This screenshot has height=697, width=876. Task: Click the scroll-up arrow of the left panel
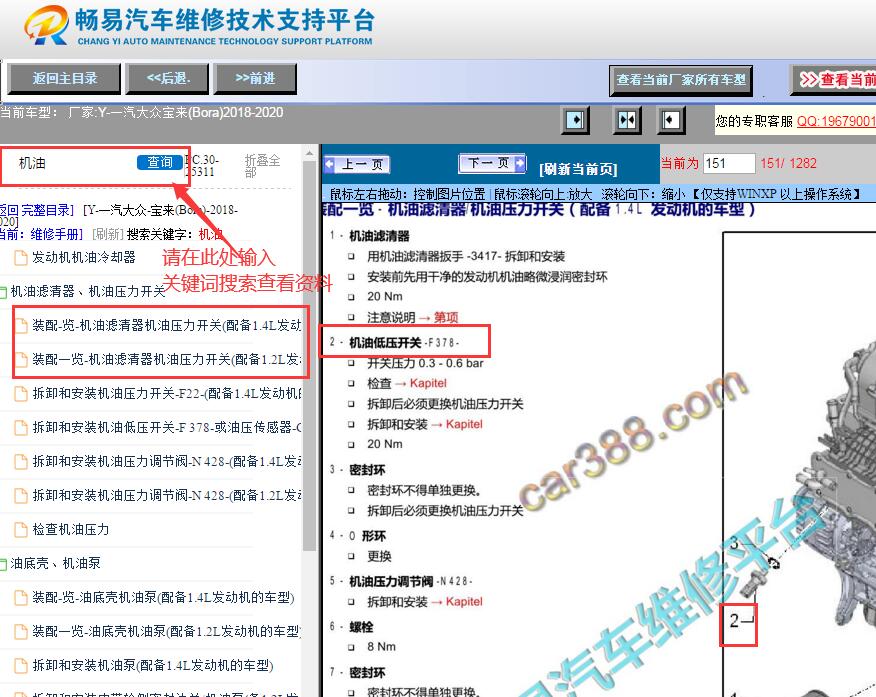click(310, 153)
